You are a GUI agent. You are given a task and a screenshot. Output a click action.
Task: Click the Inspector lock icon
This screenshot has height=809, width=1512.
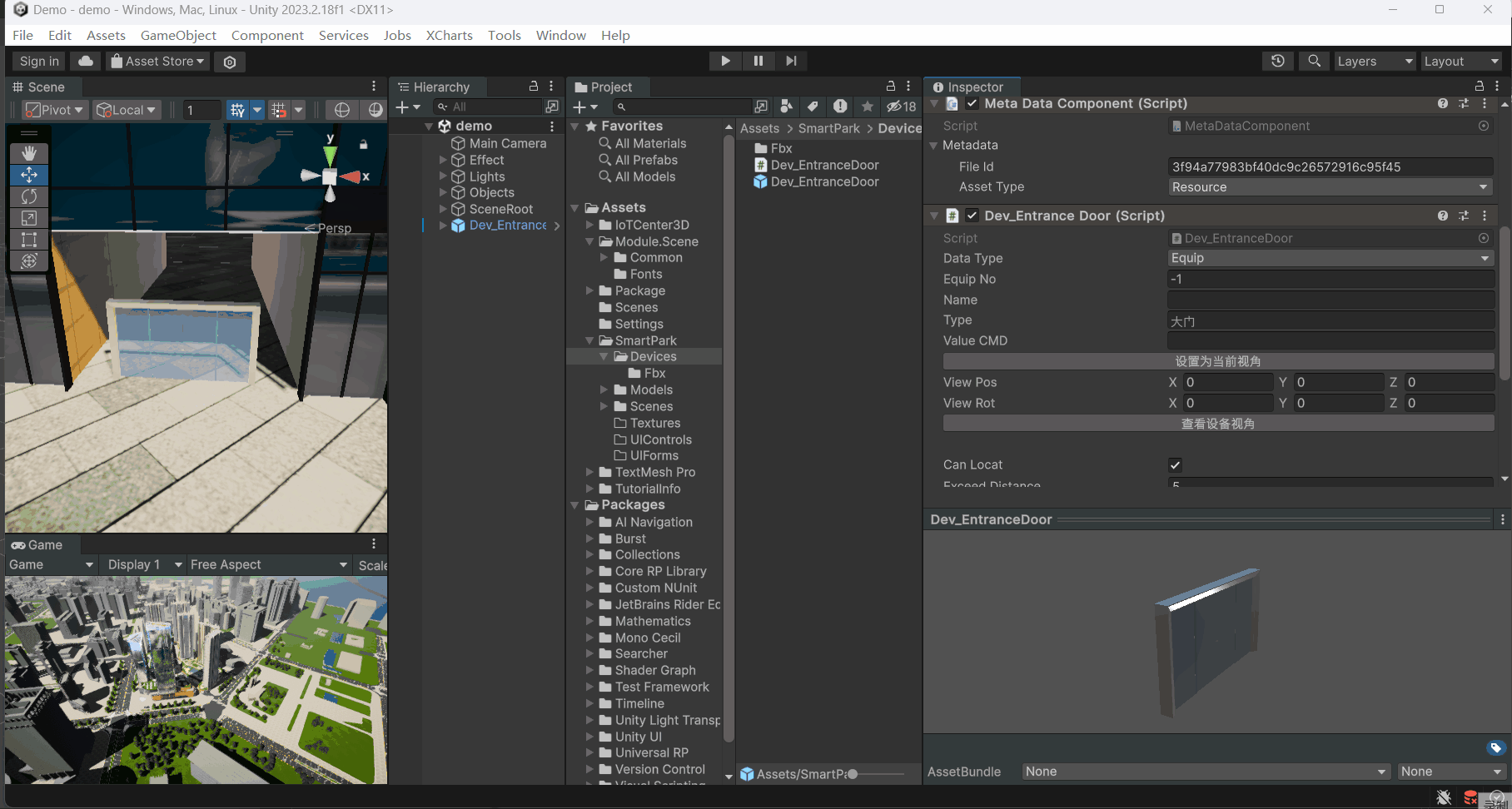click(x=1479, y=87)
